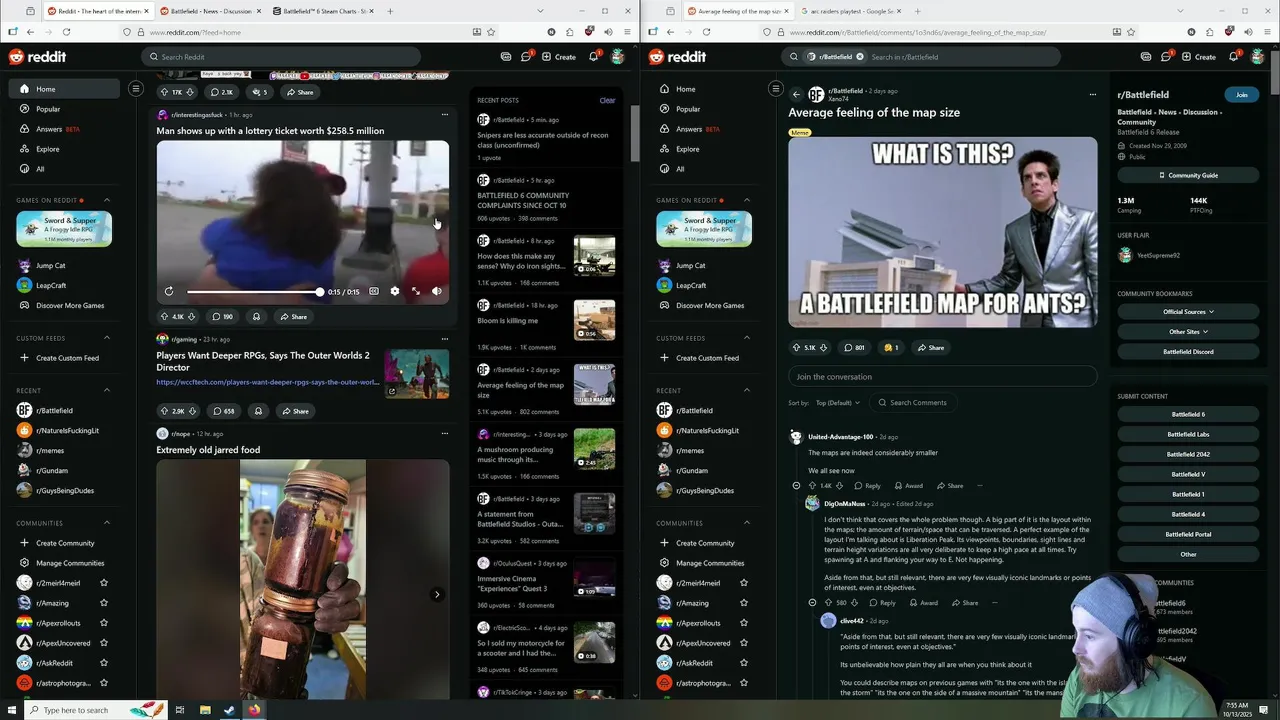Open the Community Guide
The width and height of the screenshot is (1280, 720).
click(x=1188, y=175)
